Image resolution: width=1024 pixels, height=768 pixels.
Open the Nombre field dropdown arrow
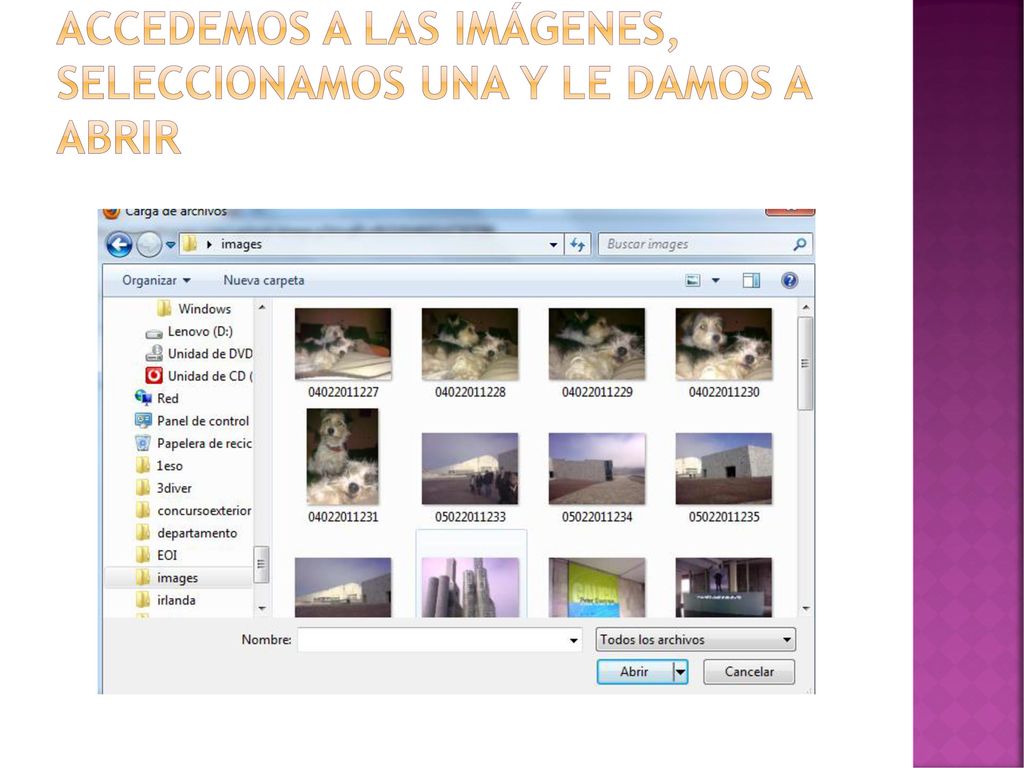[573, 640]
